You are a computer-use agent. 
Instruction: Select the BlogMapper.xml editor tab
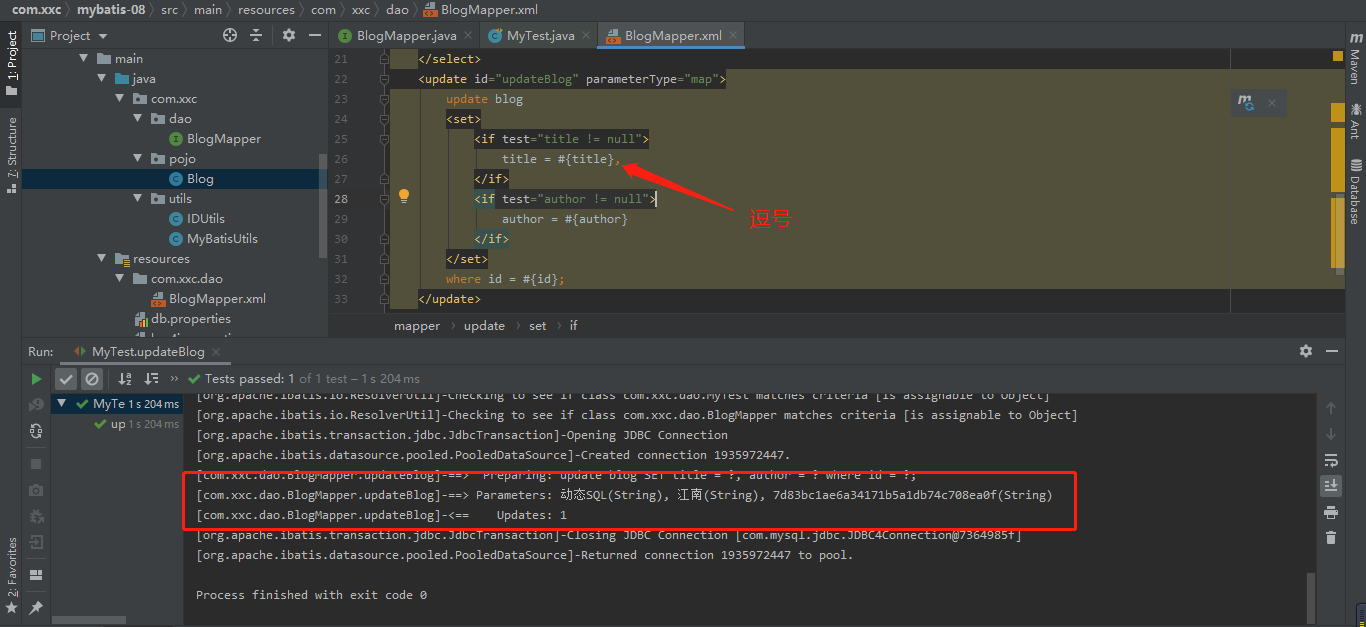pos(673,35)
